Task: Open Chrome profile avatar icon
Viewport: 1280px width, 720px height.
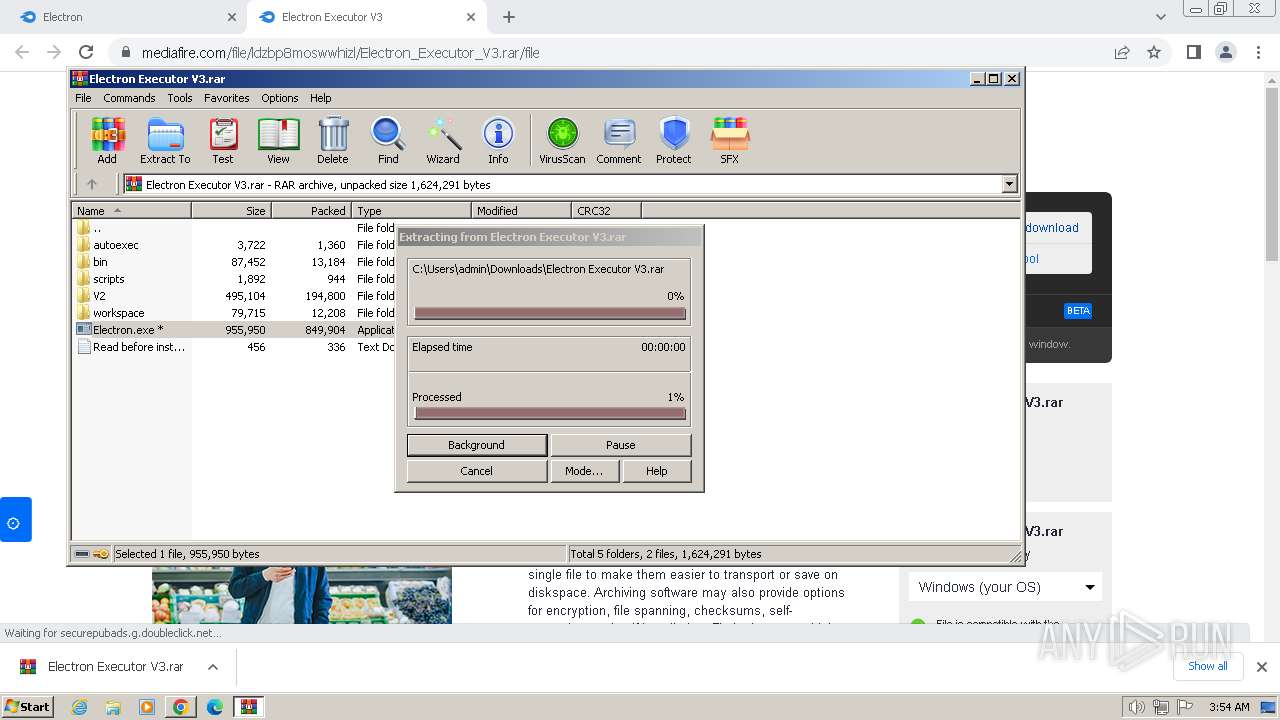Action: pyautogui.click(x=1225, y=52)
